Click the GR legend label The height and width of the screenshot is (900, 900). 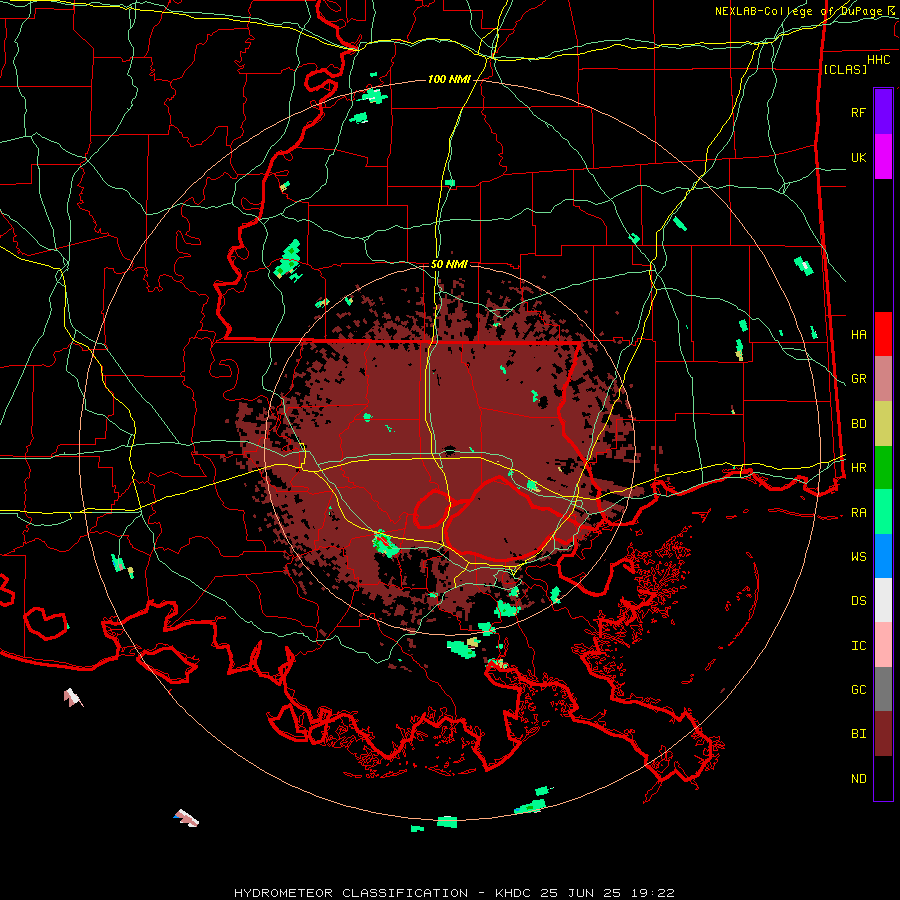pos(859,379)
